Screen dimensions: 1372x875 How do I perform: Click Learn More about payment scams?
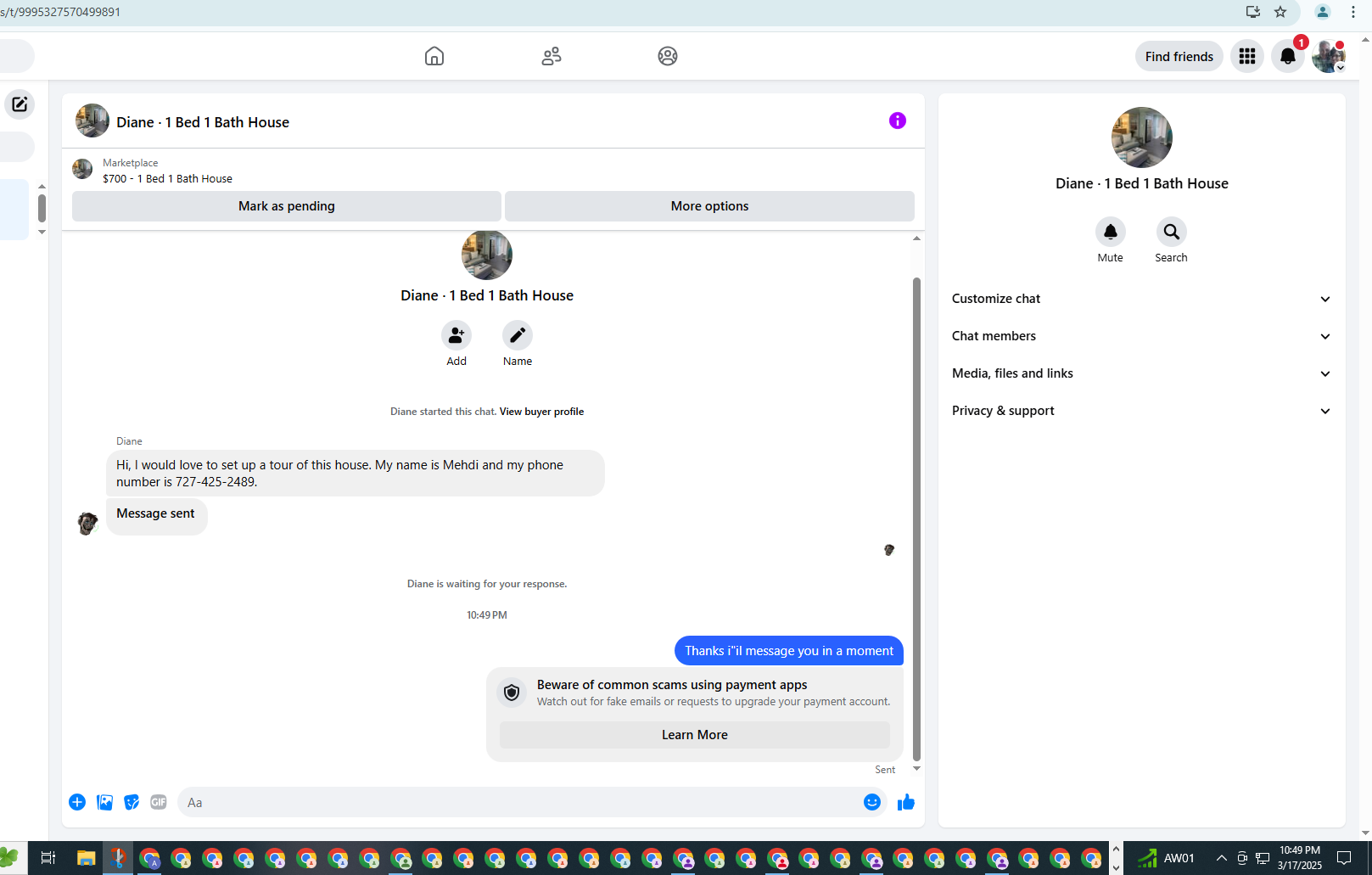(x=695, y=735)
